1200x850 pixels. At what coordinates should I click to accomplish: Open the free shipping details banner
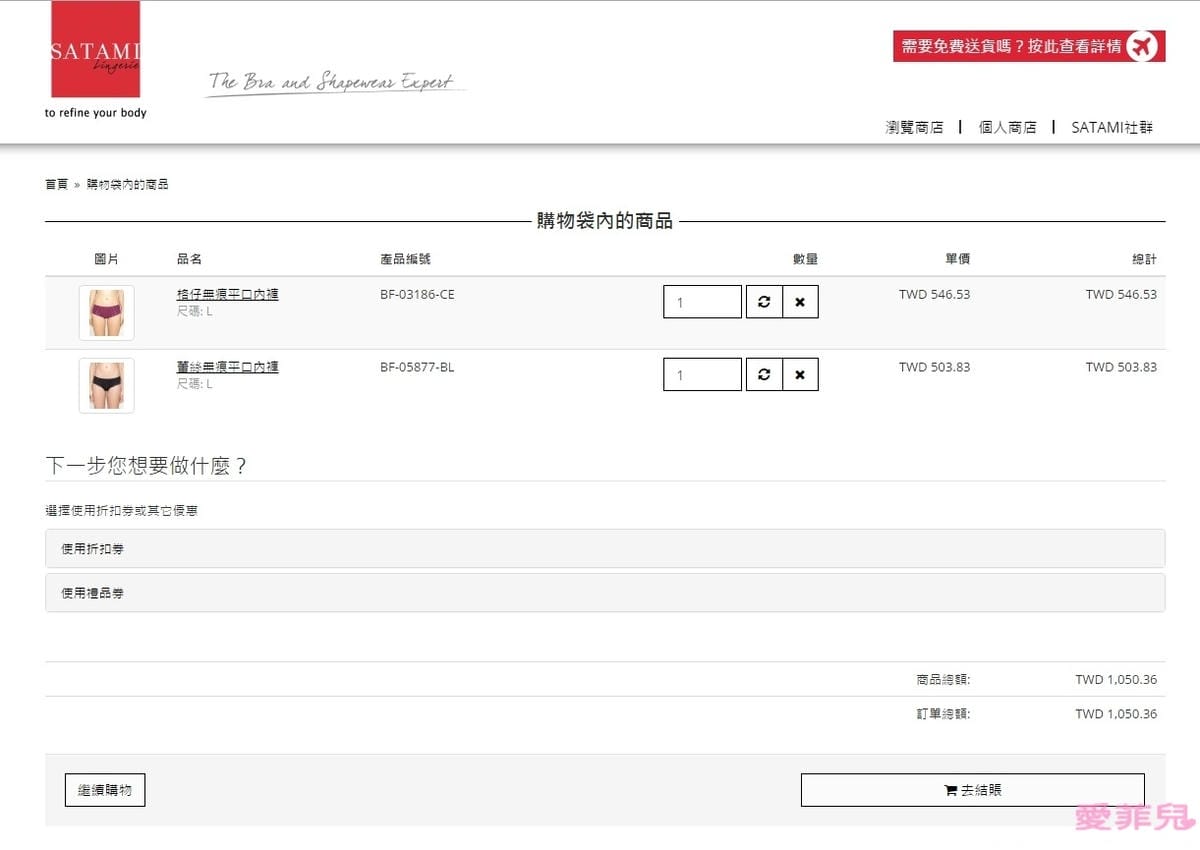click(1029, 46)
